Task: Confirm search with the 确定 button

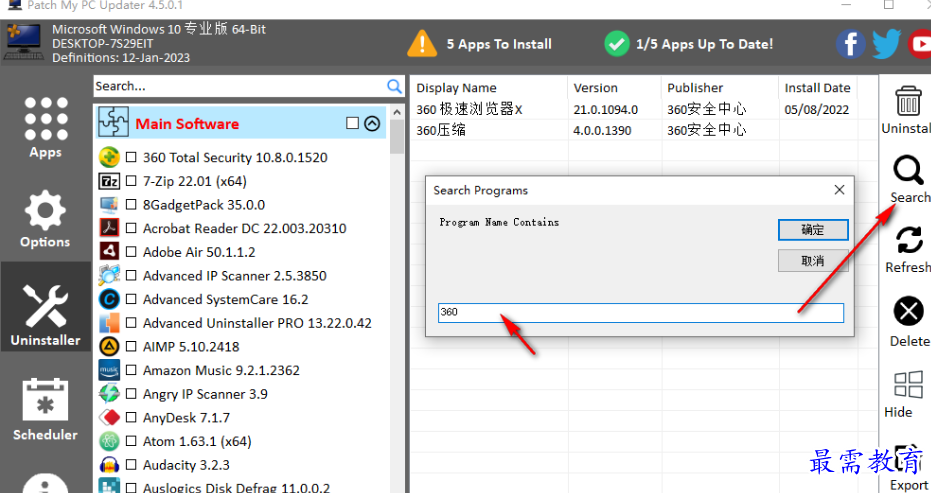Action: click(x=813, y=230)
